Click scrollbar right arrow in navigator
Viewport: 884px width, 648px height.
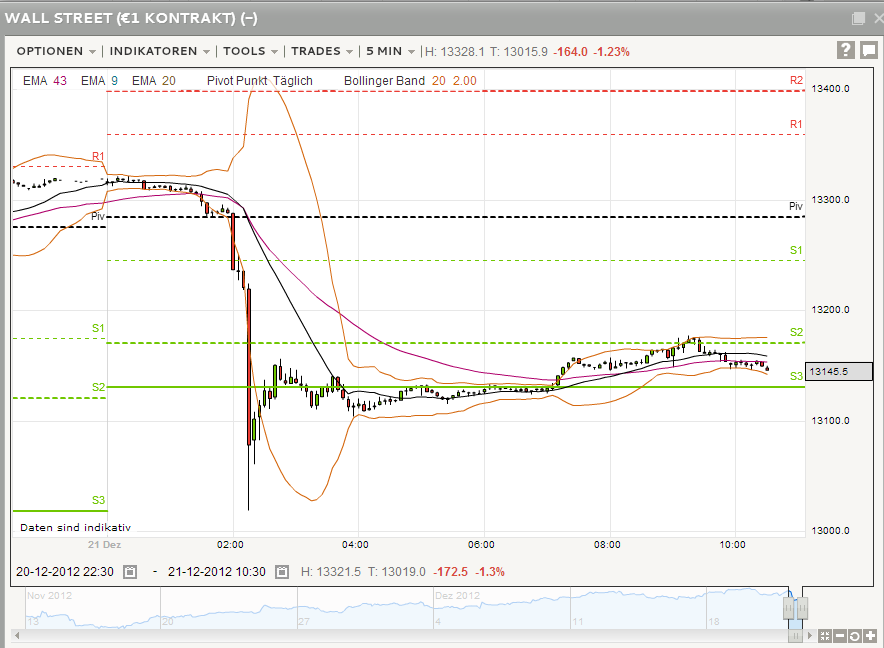(x=810, y=636)
